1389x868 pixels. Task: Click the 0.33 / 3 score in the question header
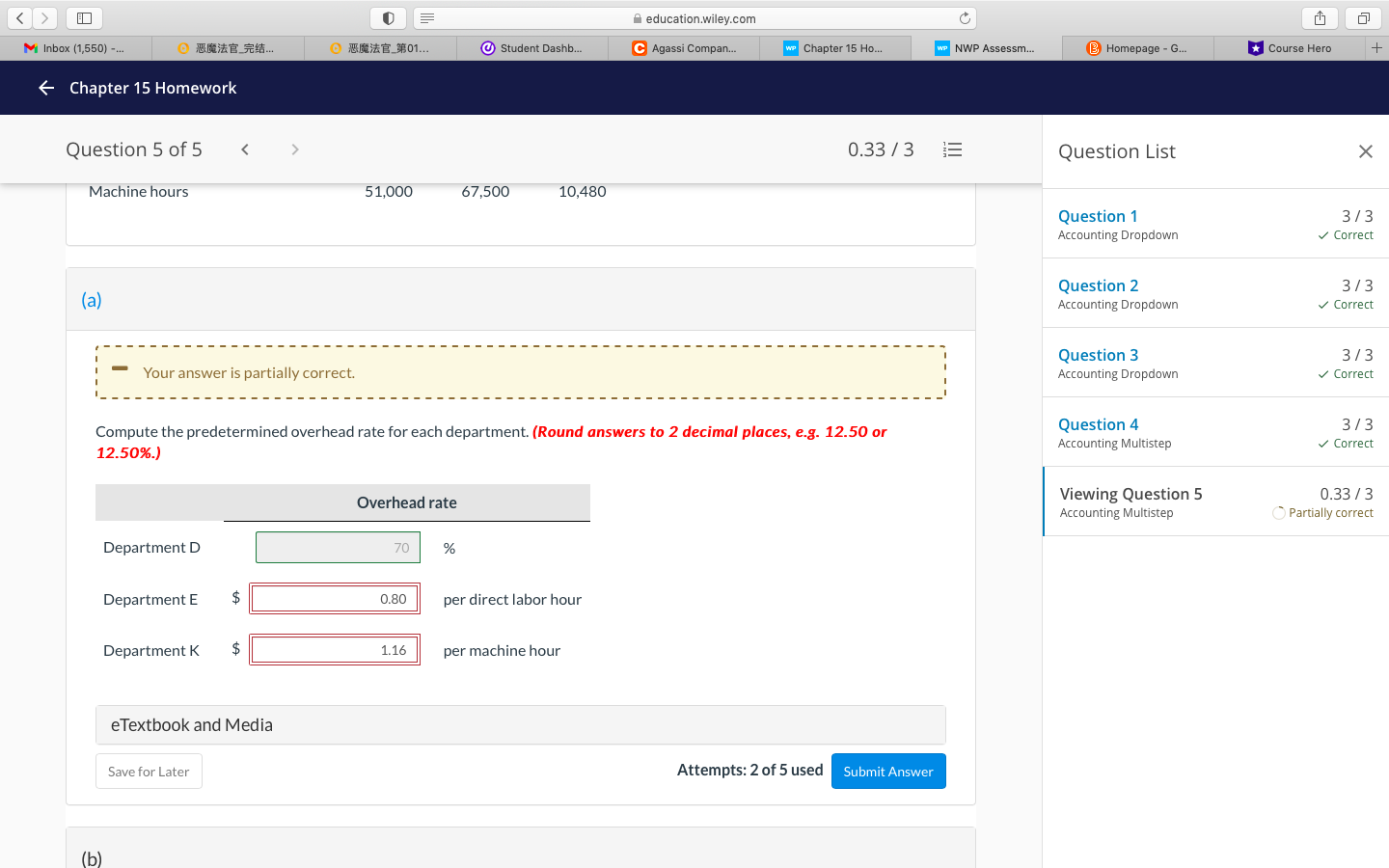(881, 149)
